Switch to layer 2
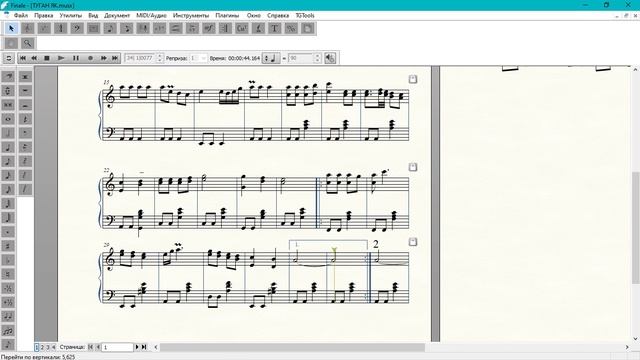This screenshot has height=360, width=640. click(x=42, y=347)
